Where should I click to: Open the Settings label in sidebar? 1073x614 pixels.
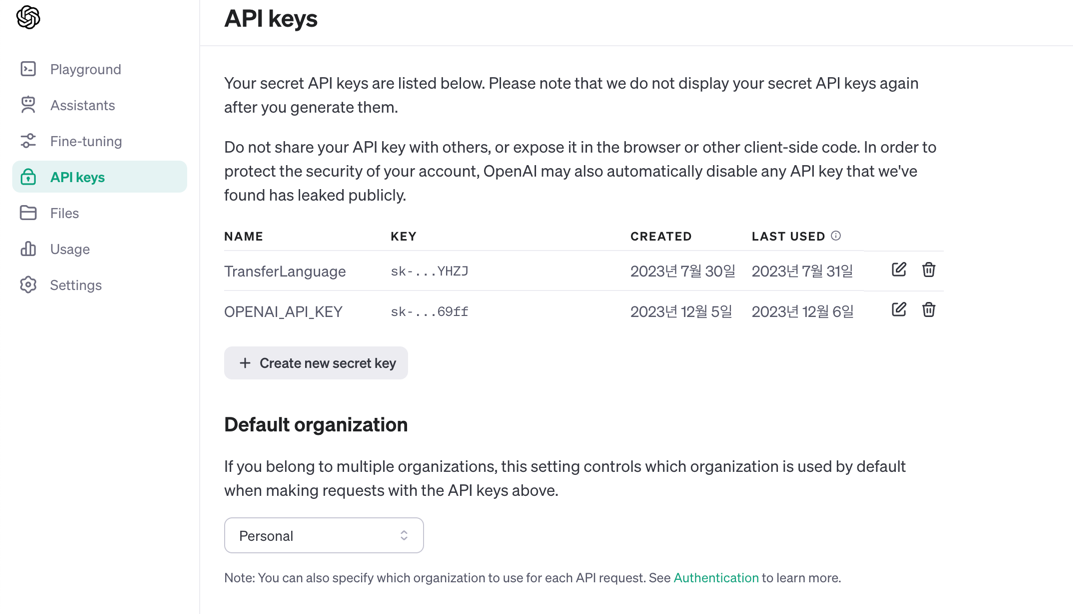coord(76,285)
